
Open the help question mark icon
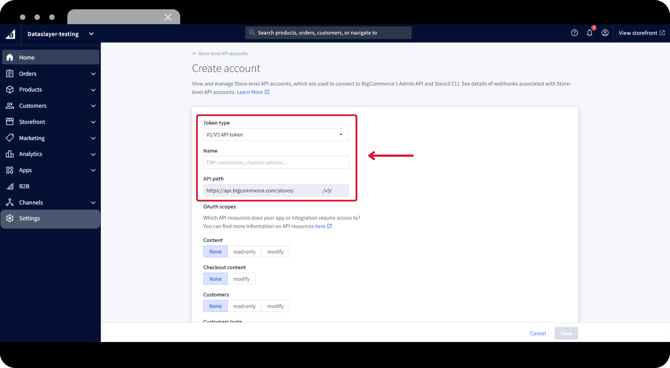point(574,33)
